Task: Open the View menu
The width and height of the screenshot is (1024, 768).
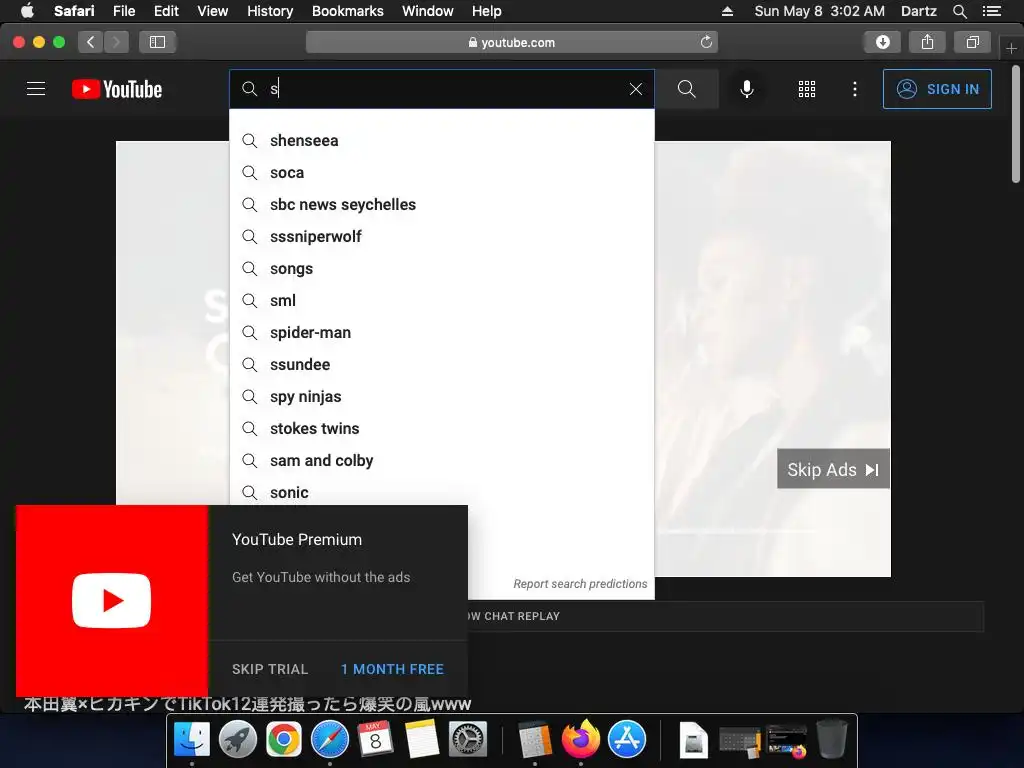Action: point(212,11)
